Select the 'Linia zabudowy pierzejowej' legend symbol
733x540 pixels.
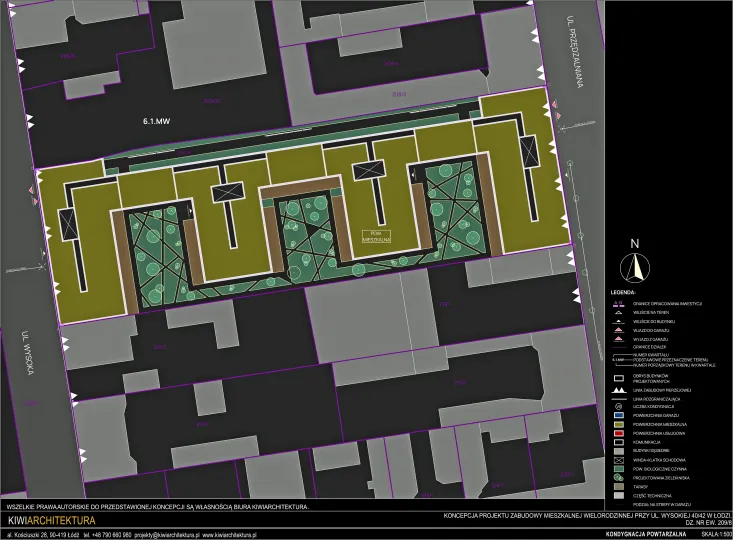point(619,388)
